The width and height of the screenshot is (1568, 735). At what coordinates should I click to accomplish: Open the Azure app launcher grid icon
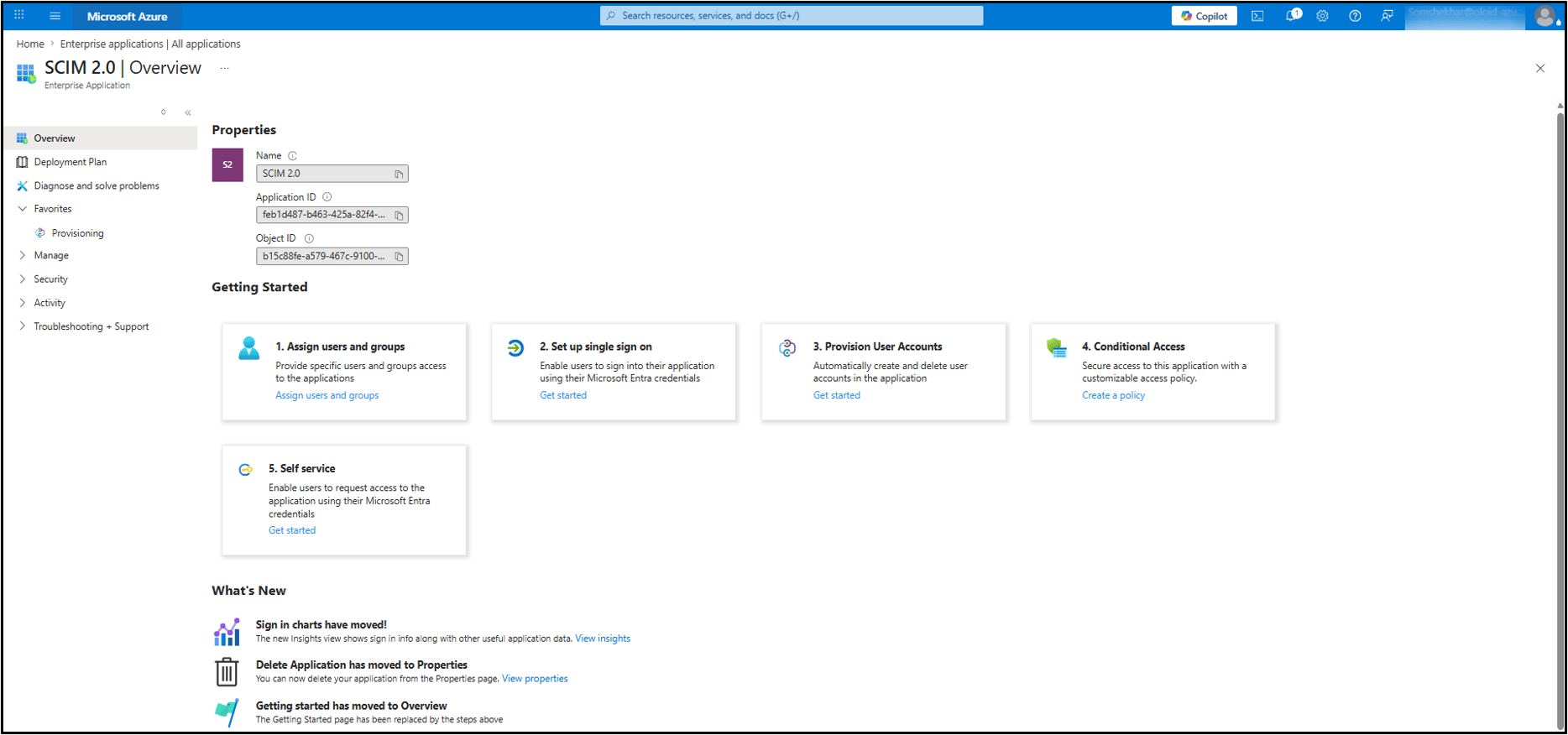pyautogui.click(x=19, y=15)
